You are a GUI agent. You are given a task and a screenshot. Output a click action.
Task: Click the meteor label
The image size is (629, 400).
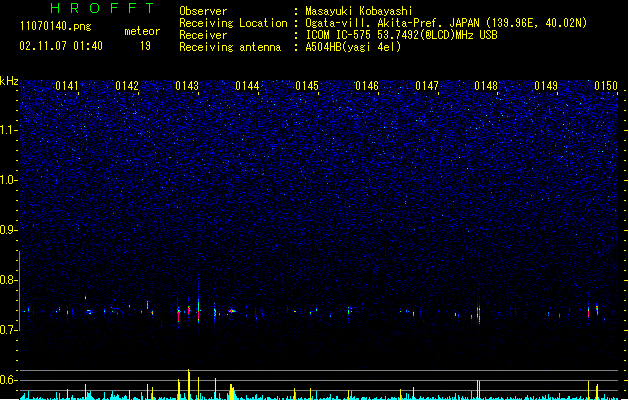tap(142, 31)
